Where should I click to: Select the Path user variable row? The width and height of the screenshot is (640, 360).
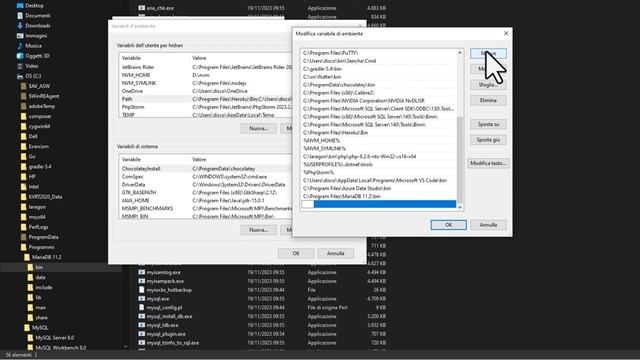tap(206, 99)
